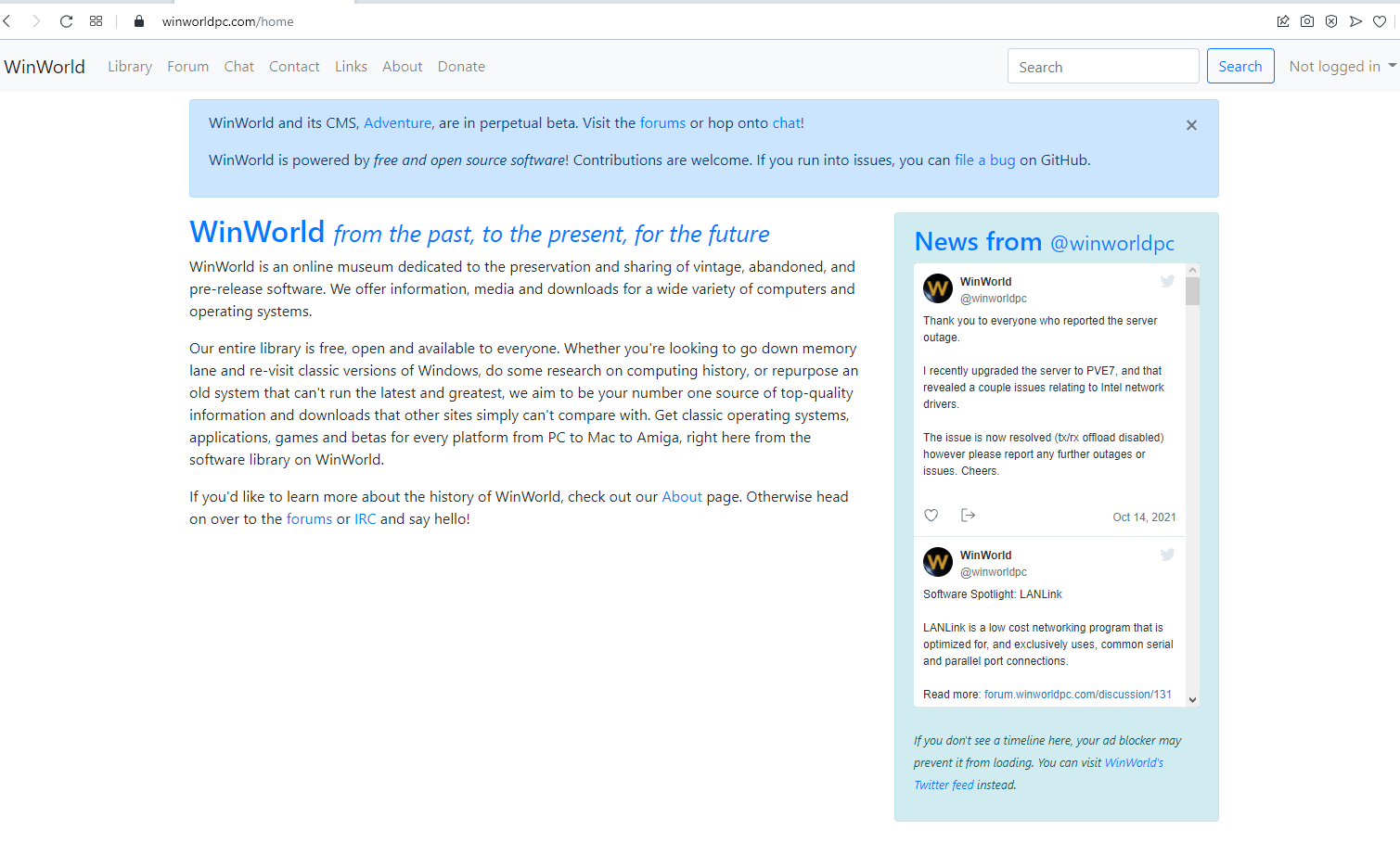Click the shield icon in the browser toolbar

coord(1331,20)
